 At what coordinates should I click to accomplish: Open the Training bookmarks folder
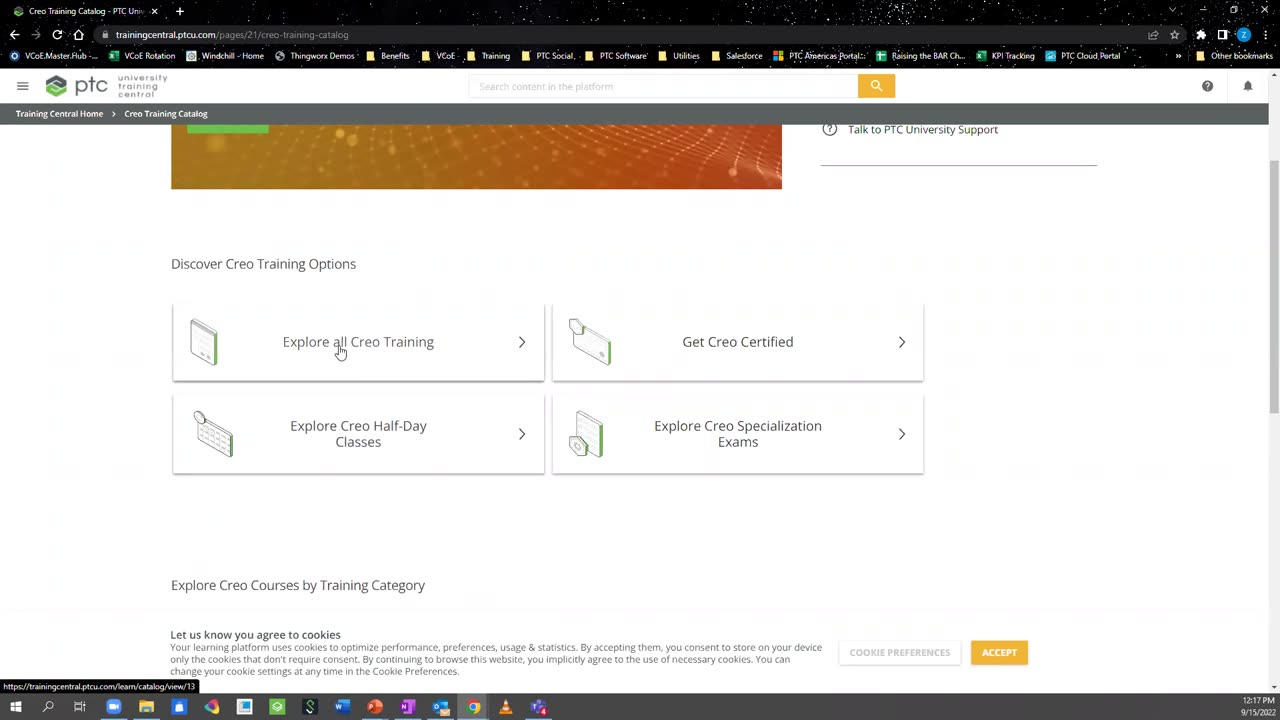(x=489, y=56)
